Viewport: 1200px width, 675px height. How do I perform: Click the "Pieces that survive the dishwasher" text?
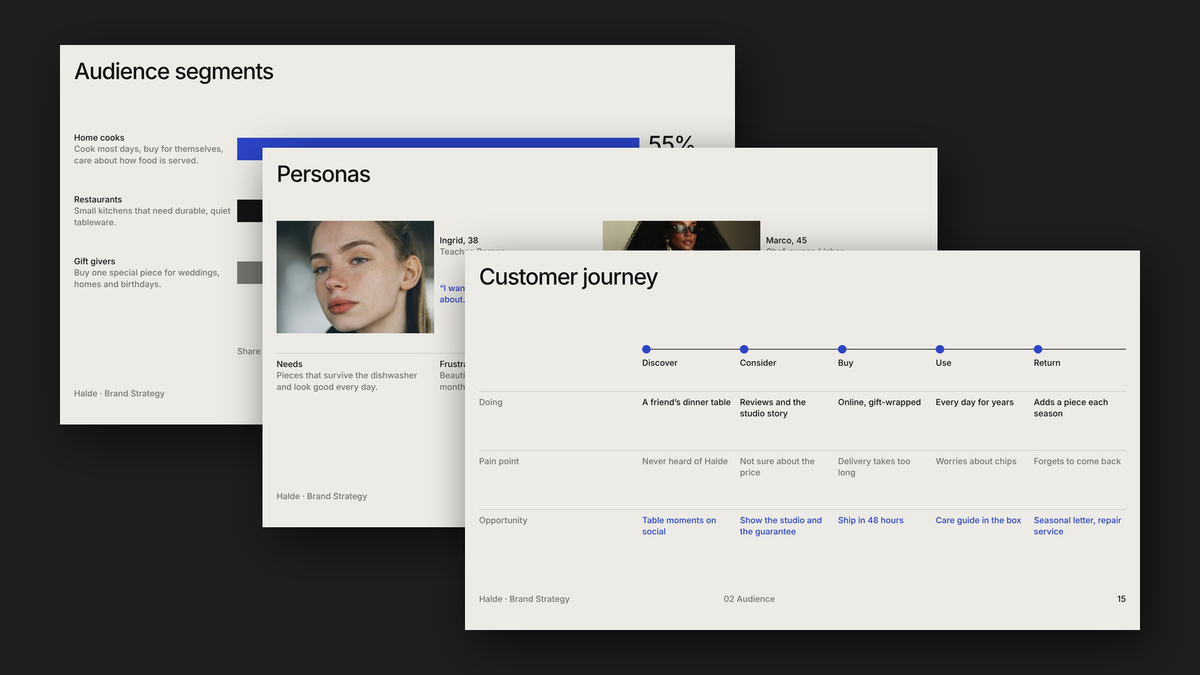coord(347,381)
